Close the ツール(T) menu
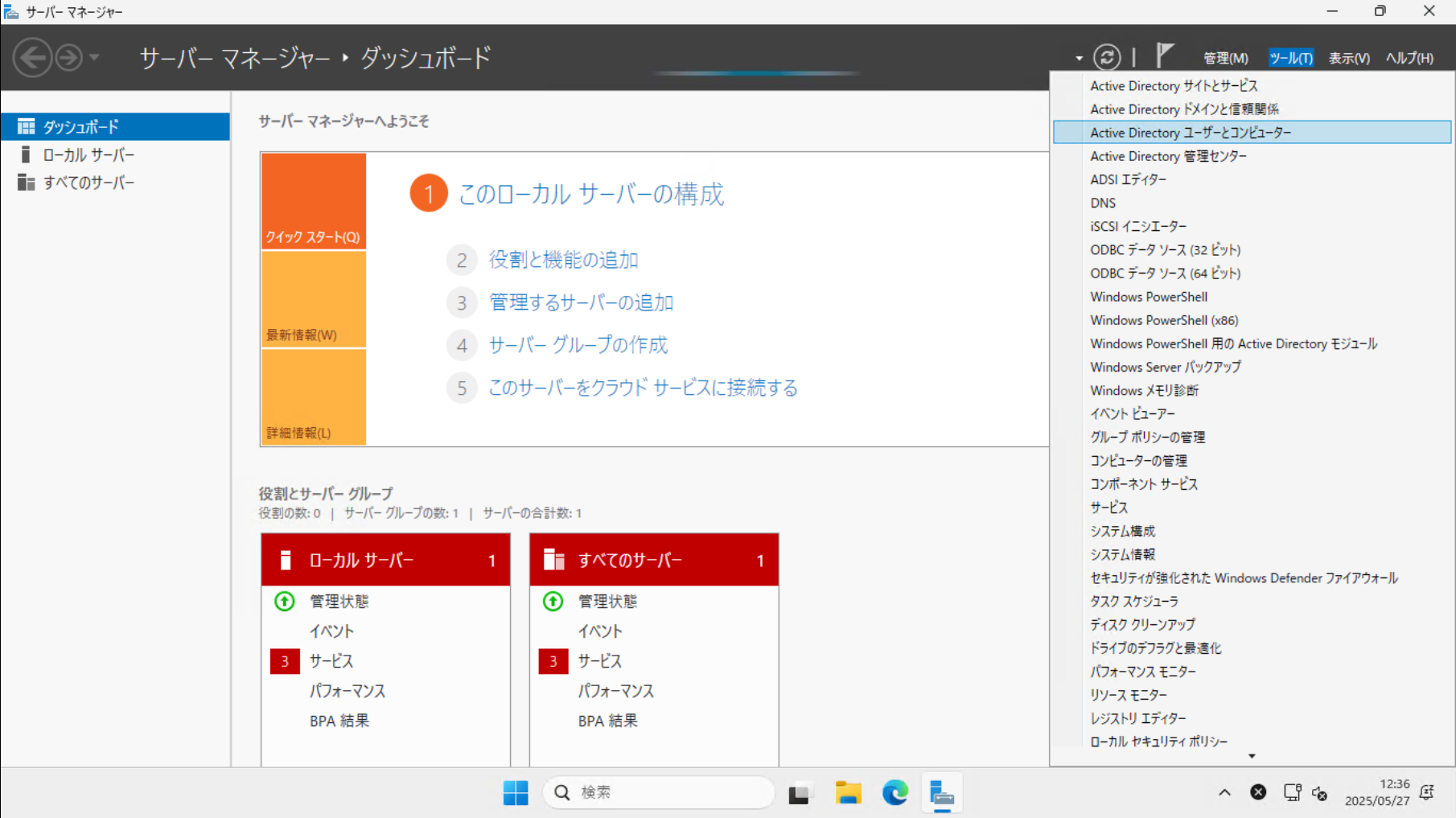The width and height of the screenshot is (1456, 818). [1290, 58]
